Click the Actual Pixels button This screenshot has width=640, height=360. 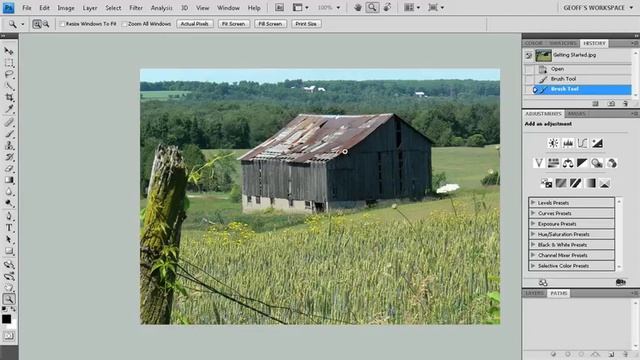click(194, 24)
